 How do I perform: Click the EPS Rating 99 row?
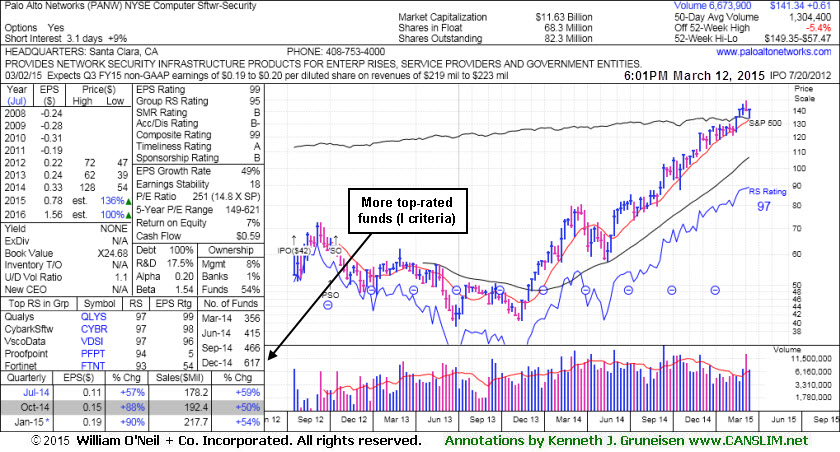click(x=198, y=89)
